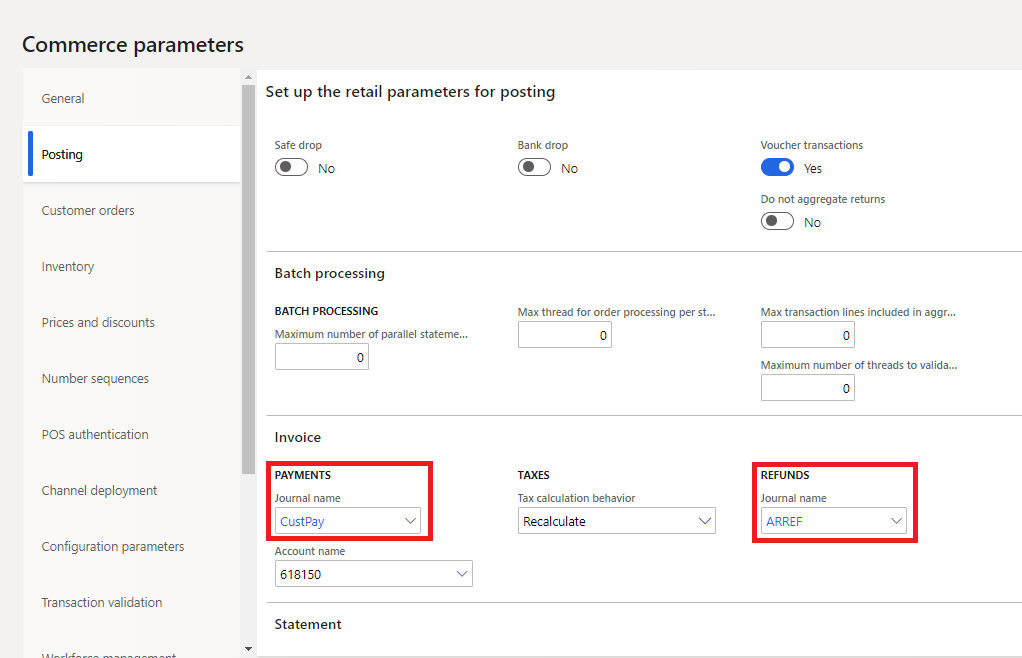
Task: Select the Transaction validation section
Action: tap(102, 602)
